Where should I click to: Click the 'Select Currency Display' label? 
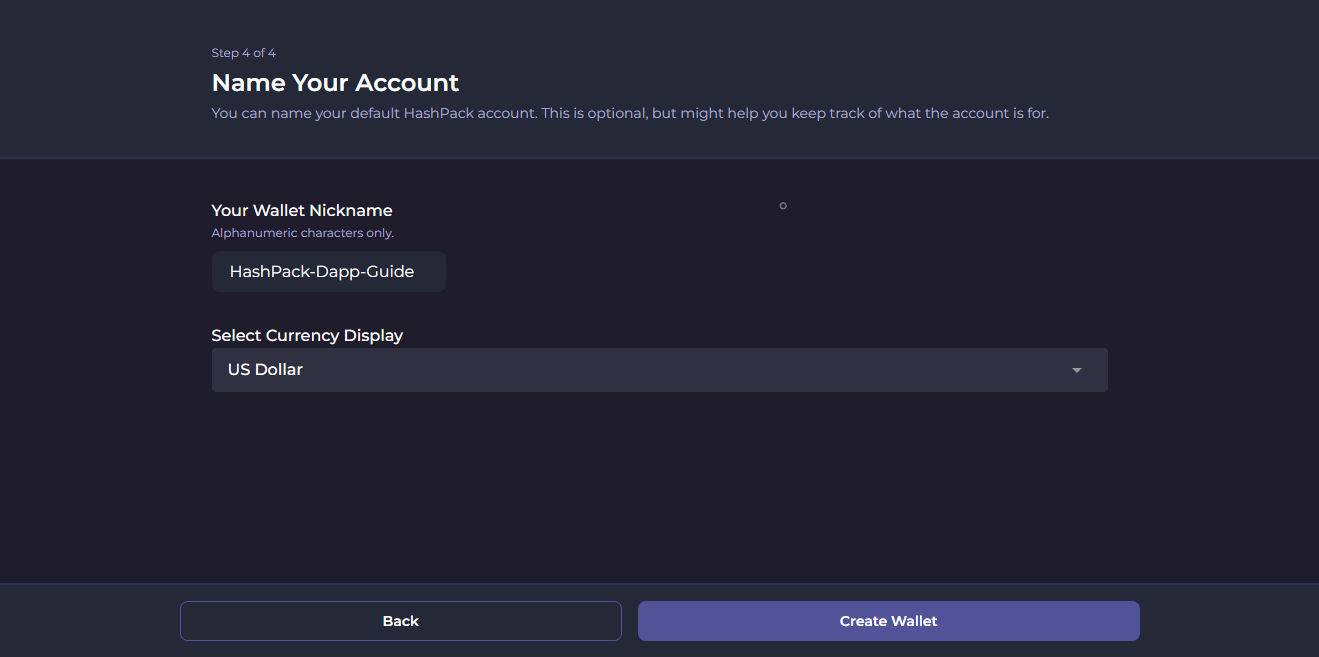pos(307,336)
